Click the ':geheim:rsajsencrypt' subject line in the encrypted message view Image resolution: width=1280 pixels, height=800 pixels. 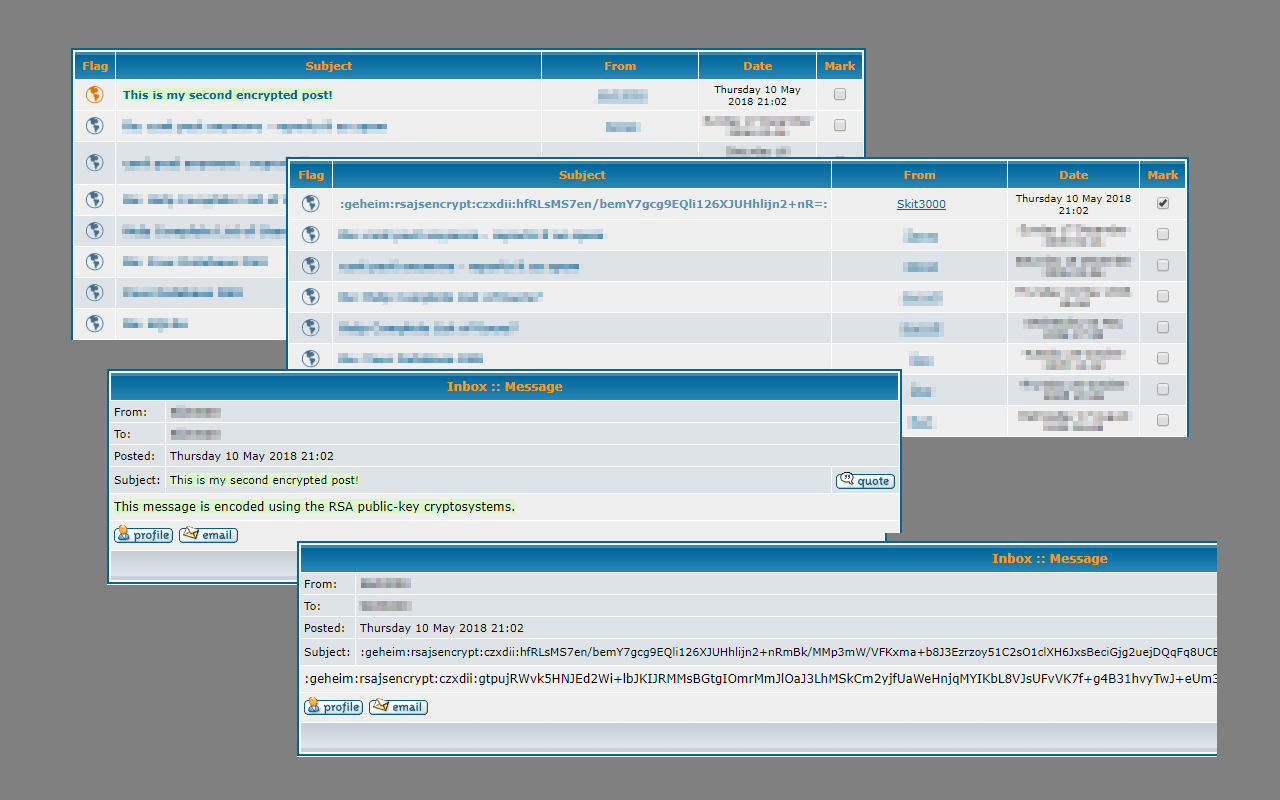[788, 652]
